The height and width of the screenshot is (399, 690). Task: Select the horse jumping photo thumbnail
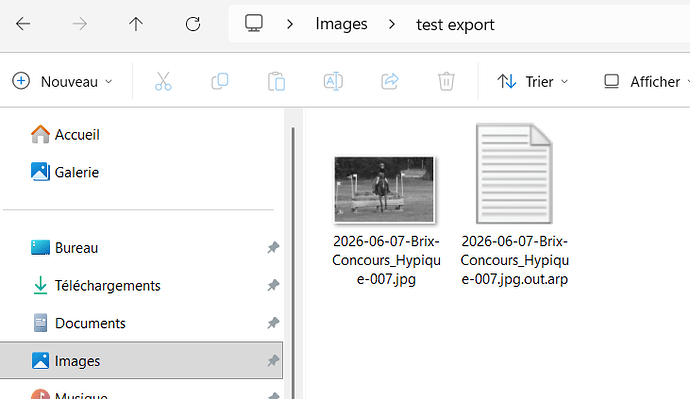384,190
